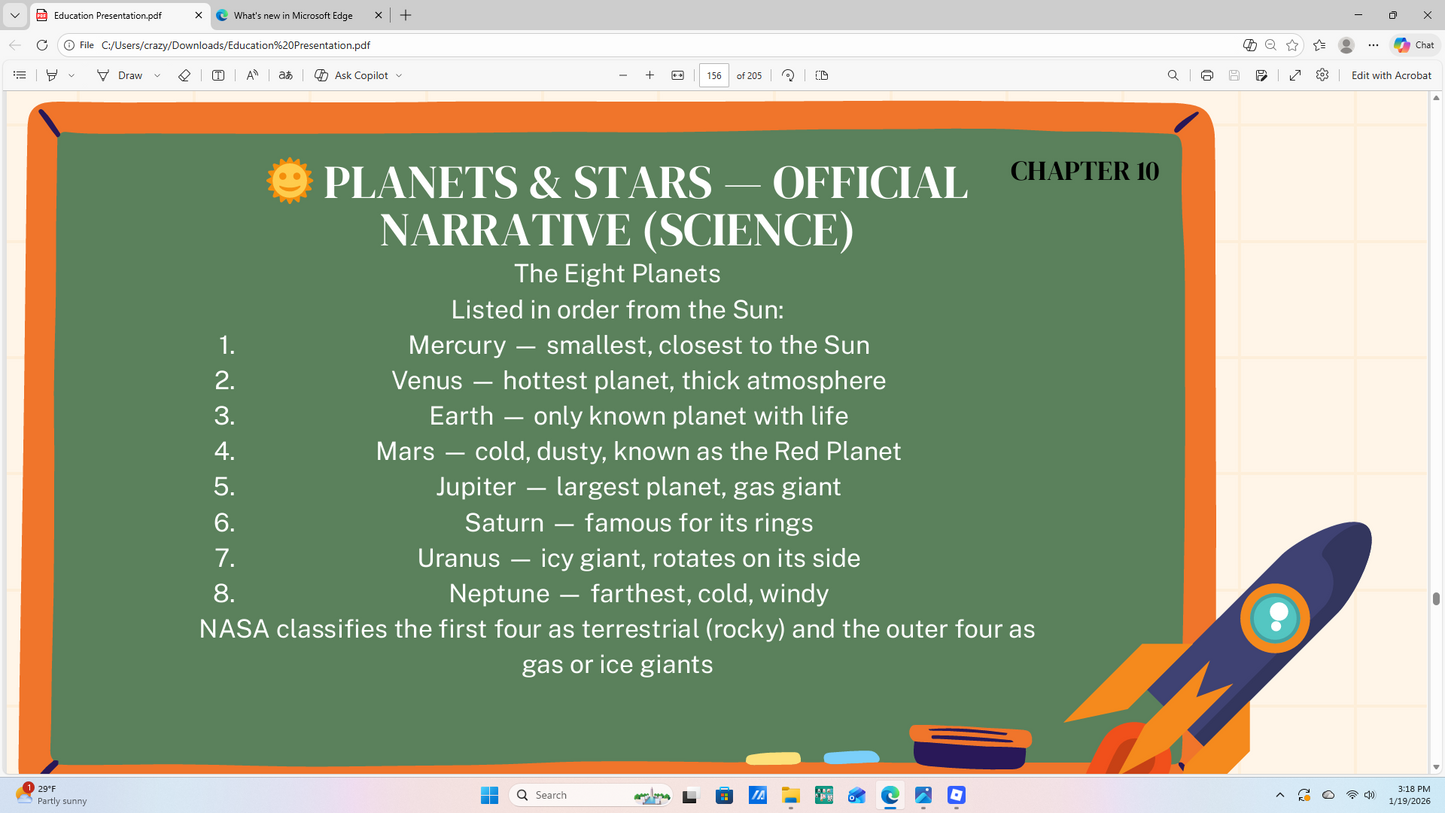Close the What's new in Microsoft Edge tab

click(x=378, y=16)
